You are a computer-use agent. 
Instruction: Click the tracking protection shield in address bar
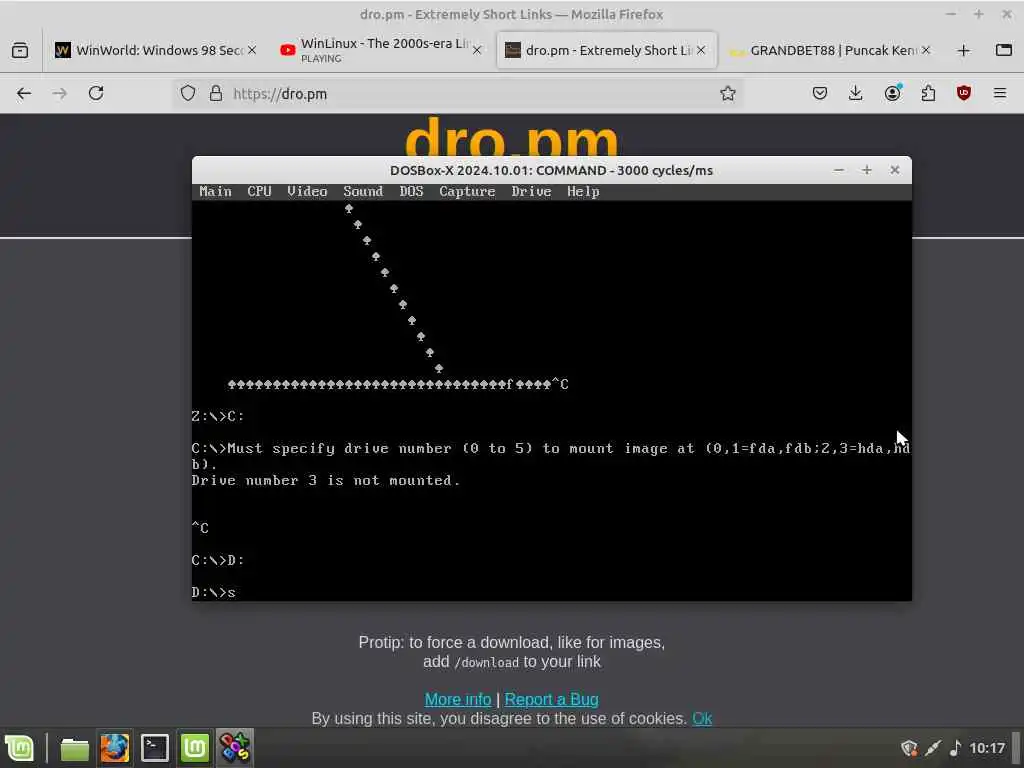pyautogui.click(x=188, y=93)
